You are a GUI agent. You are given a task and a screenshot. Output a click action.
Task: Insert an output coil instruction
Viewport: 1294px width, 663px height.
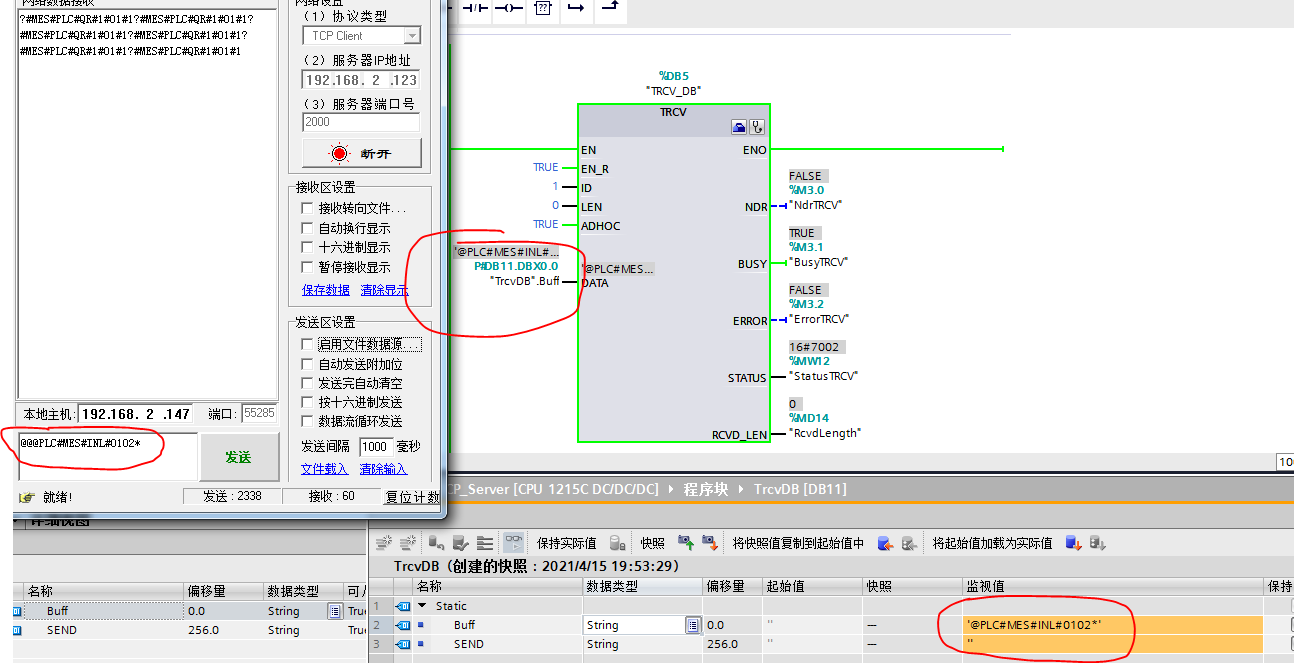[509, 8]
